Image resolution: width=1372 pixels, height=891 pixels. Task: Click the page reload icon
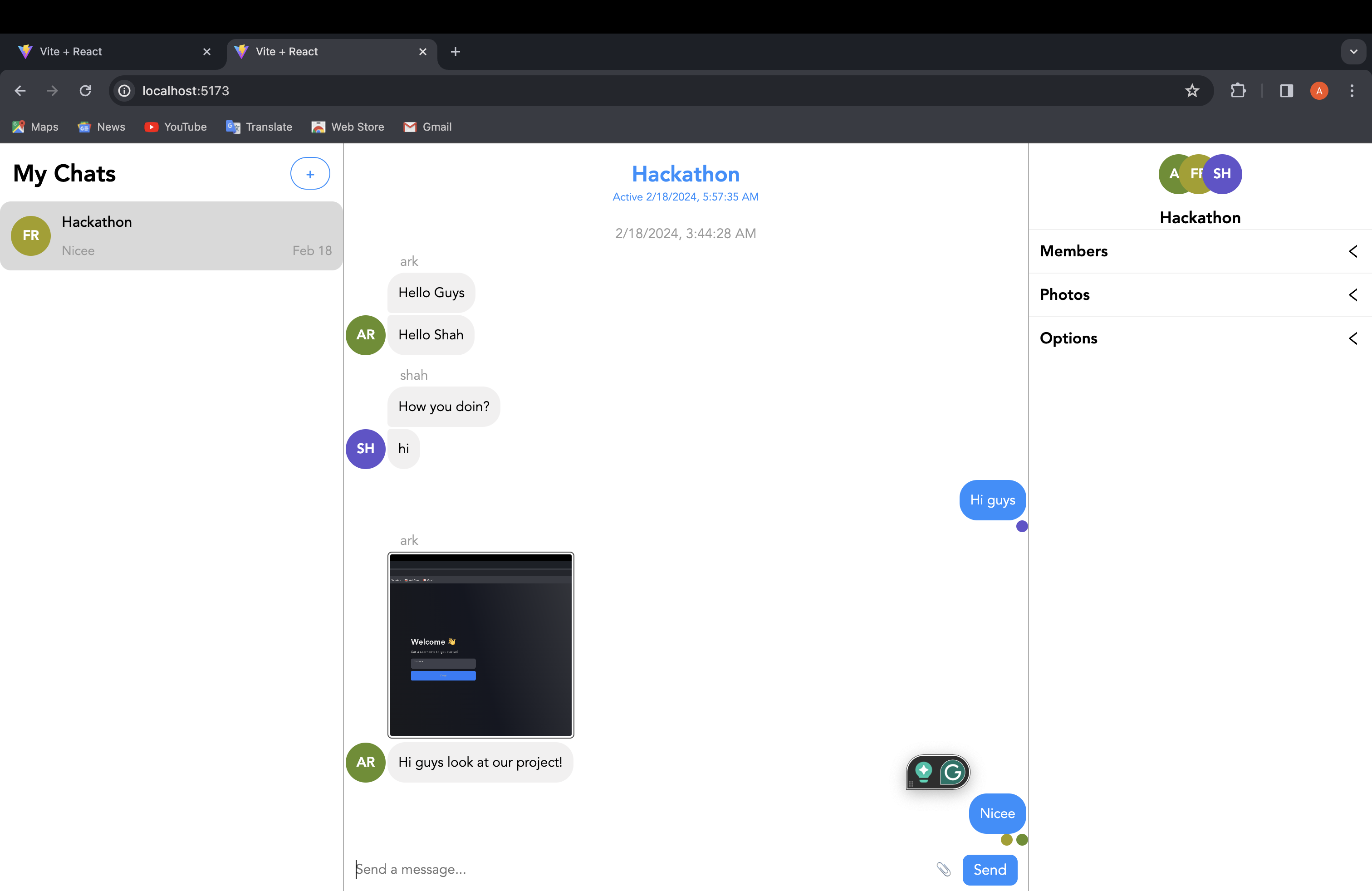pos(85,90)
